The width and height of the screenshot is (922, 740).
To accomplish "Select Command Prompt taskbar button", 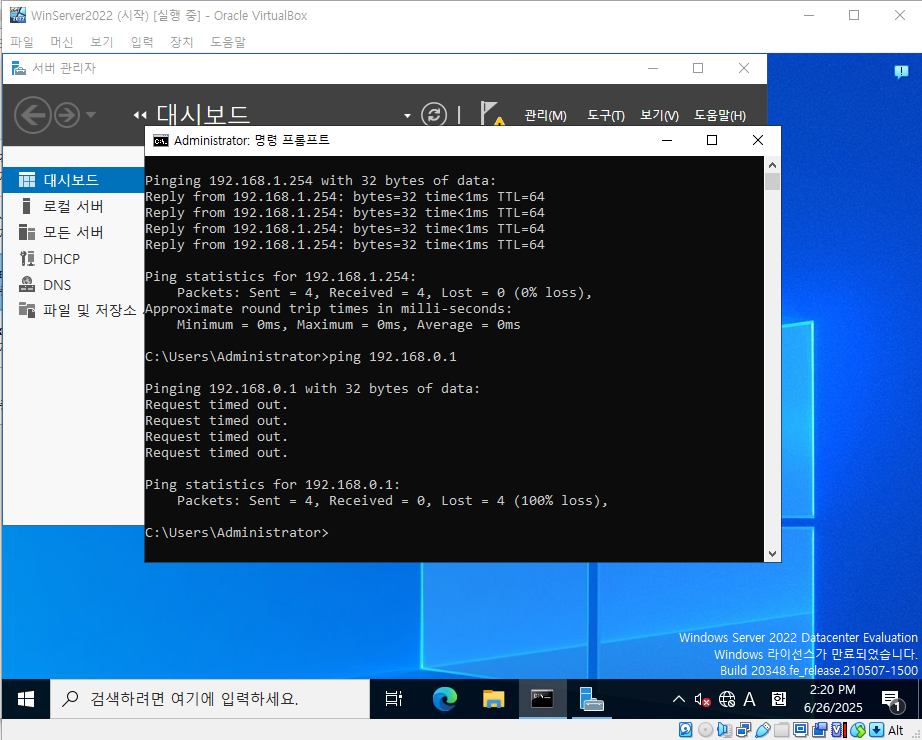I will [x=542, y=699].
